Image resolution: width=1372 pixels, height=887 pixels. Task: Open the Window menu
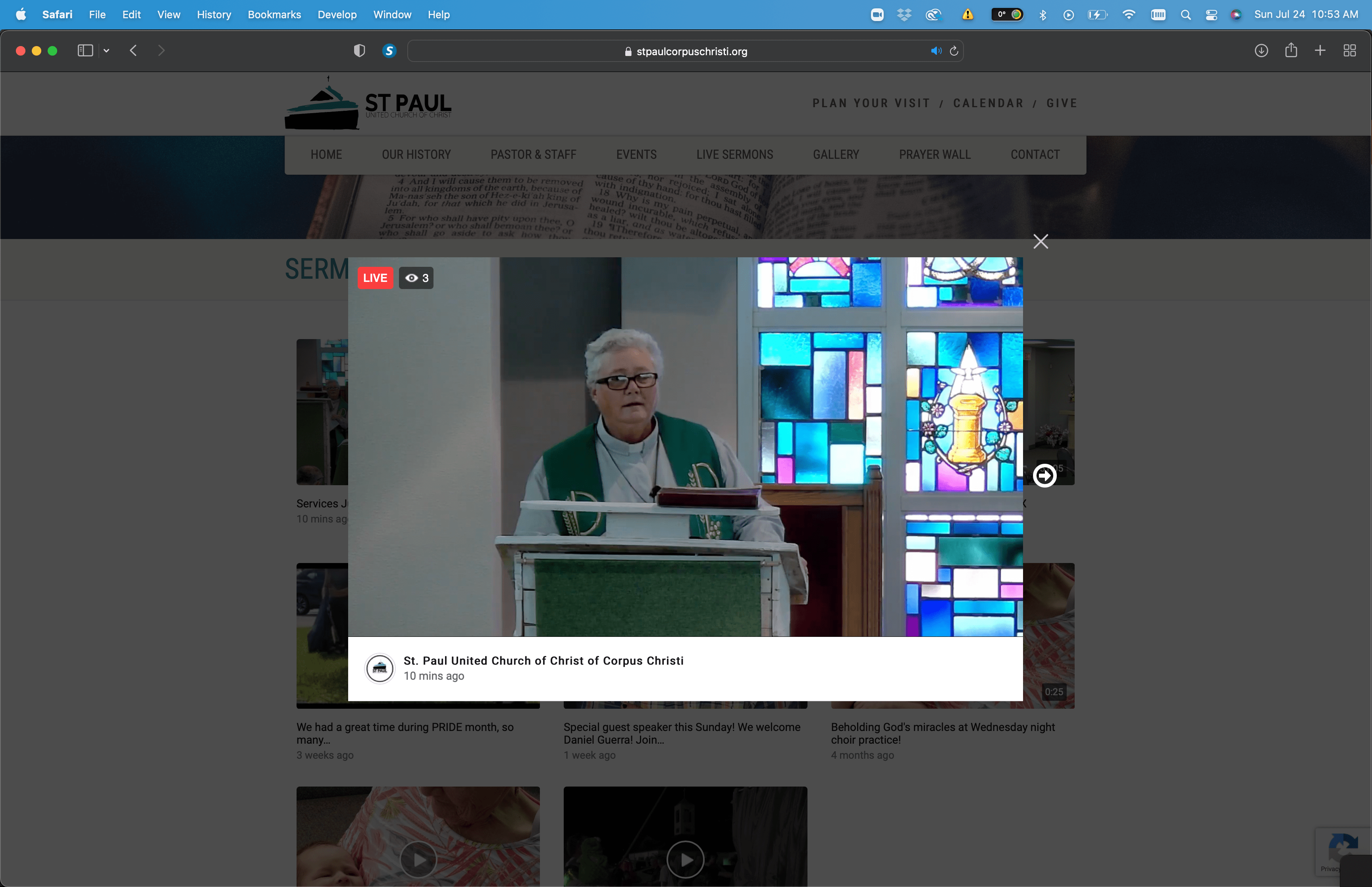pyautogui.click(x=392, y=14)
